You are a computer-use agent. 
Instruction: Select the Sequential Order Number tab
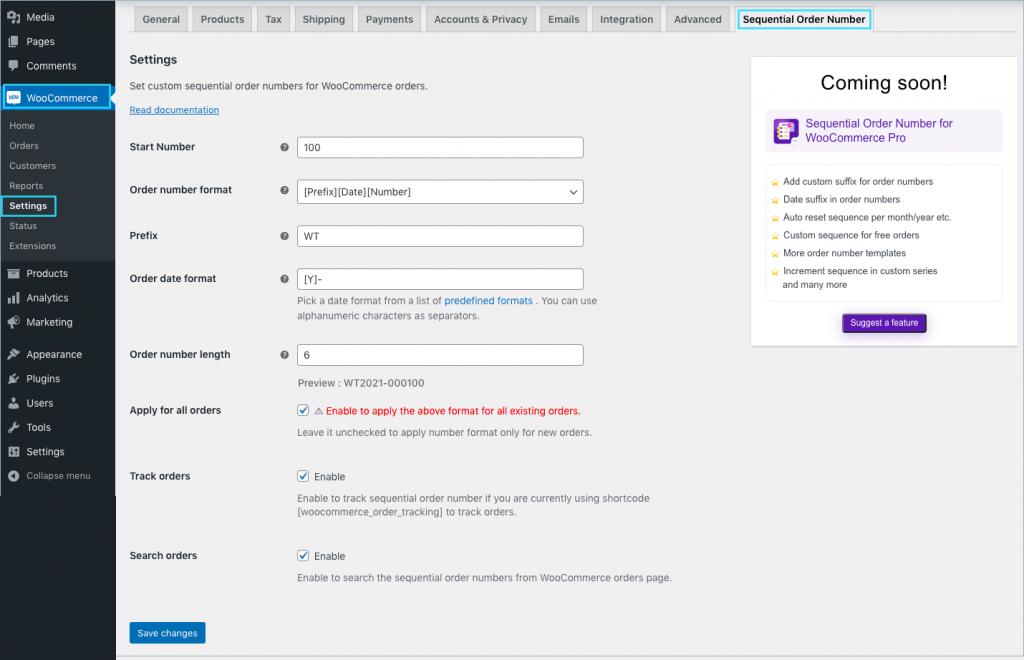804,19
